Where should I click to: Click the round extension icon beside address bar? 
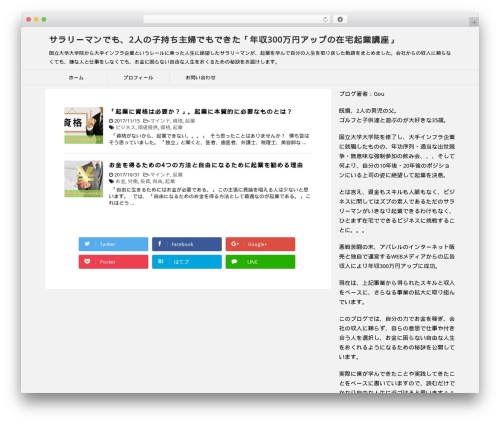click(340, 19)
